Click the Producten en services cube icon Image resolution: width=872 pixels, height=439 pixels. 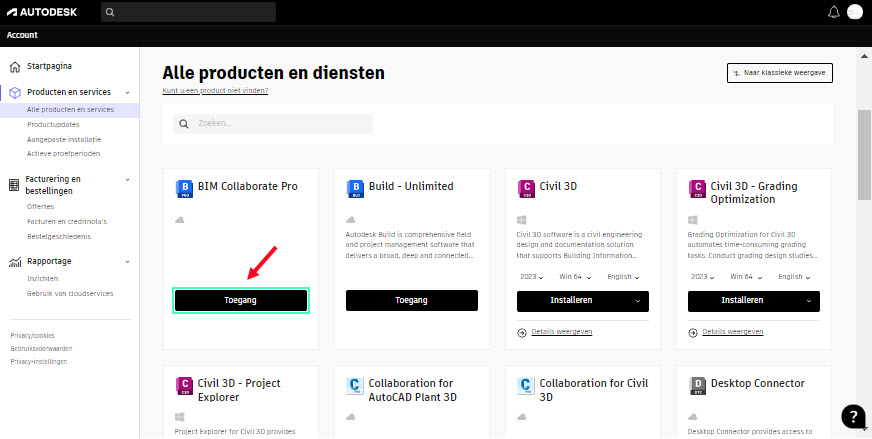[x=15, y=92]
